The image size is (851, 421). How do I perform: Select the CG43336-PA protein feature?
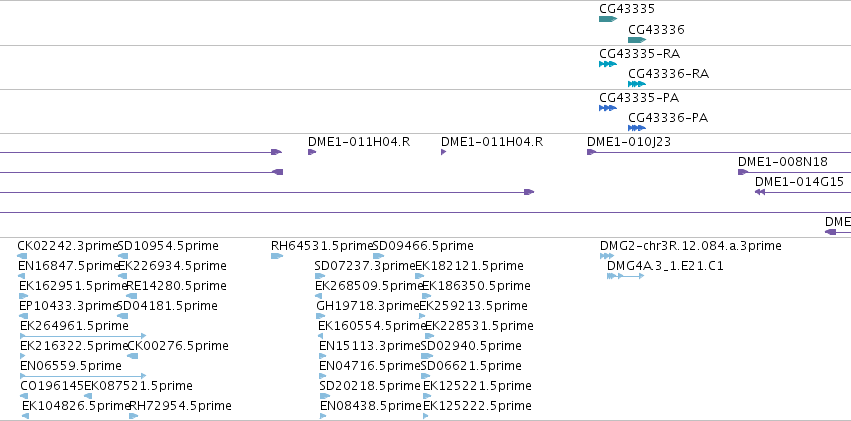(637, 128)
